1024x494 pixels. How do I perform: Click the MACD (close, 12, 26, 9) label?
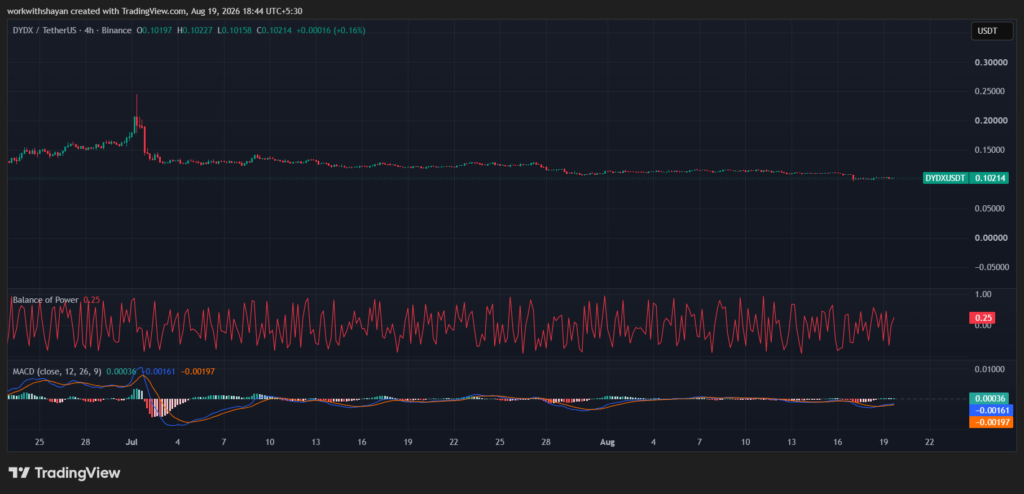point(57,371)
